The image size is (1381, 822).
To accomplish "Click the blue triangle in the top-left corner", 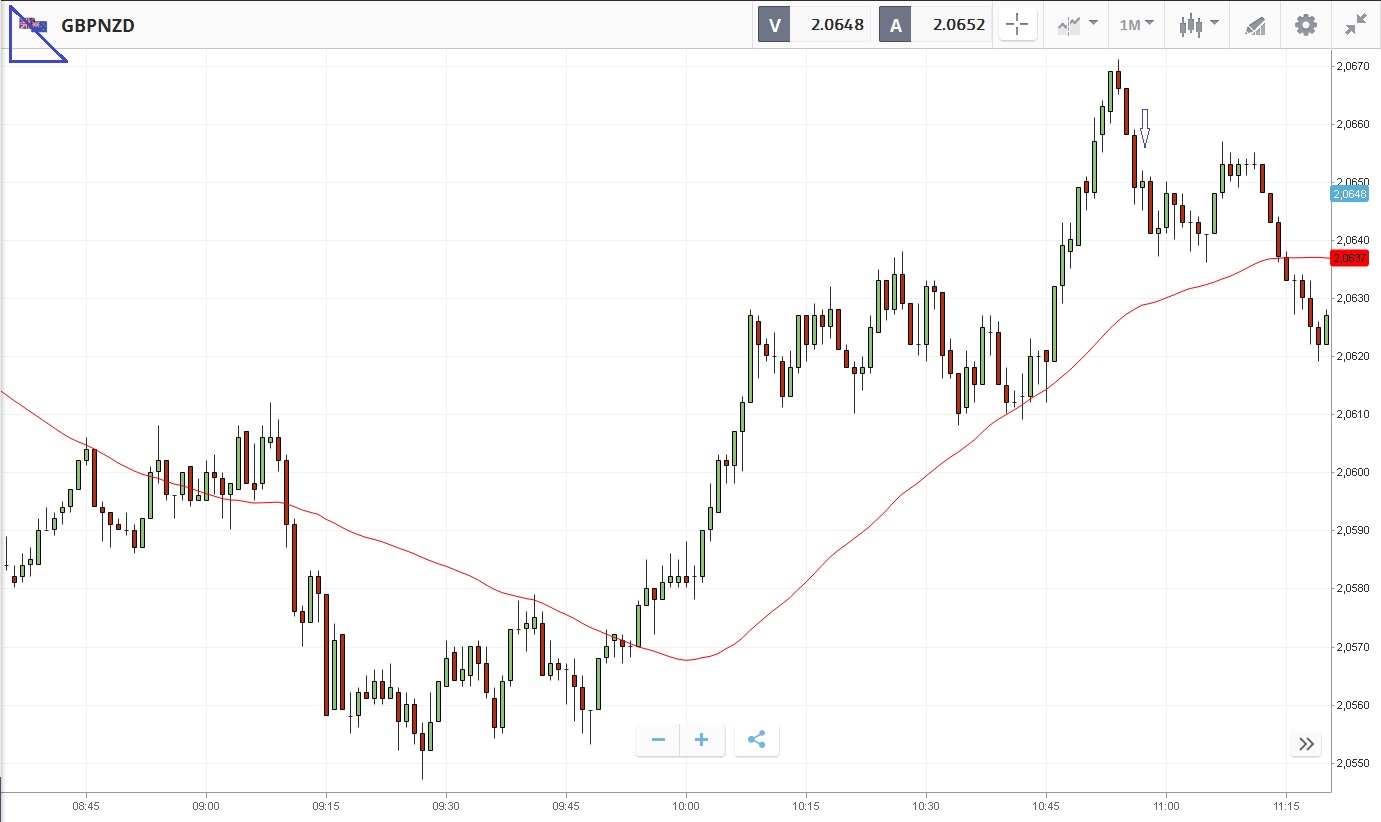I will 28,46.
